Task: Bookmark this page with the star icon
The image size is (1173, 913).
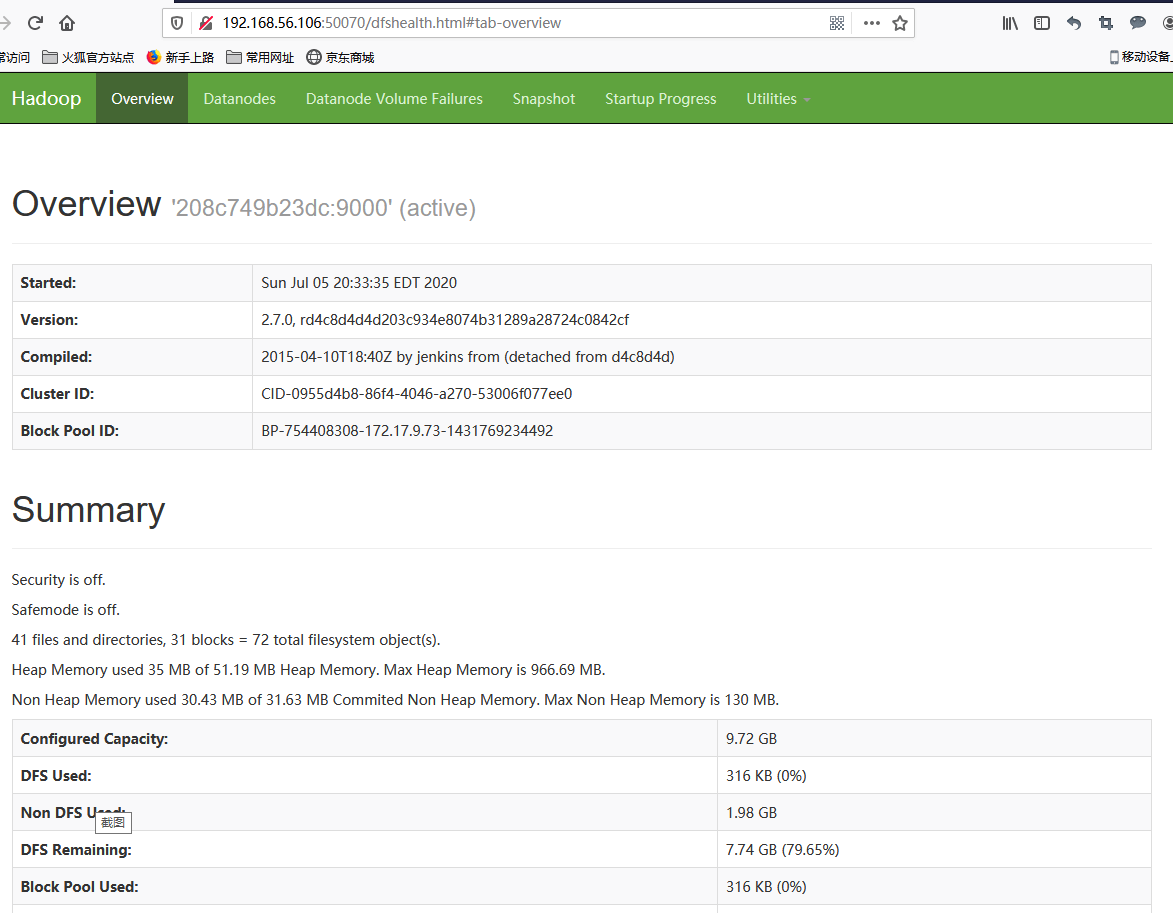Action: [900, 23]
